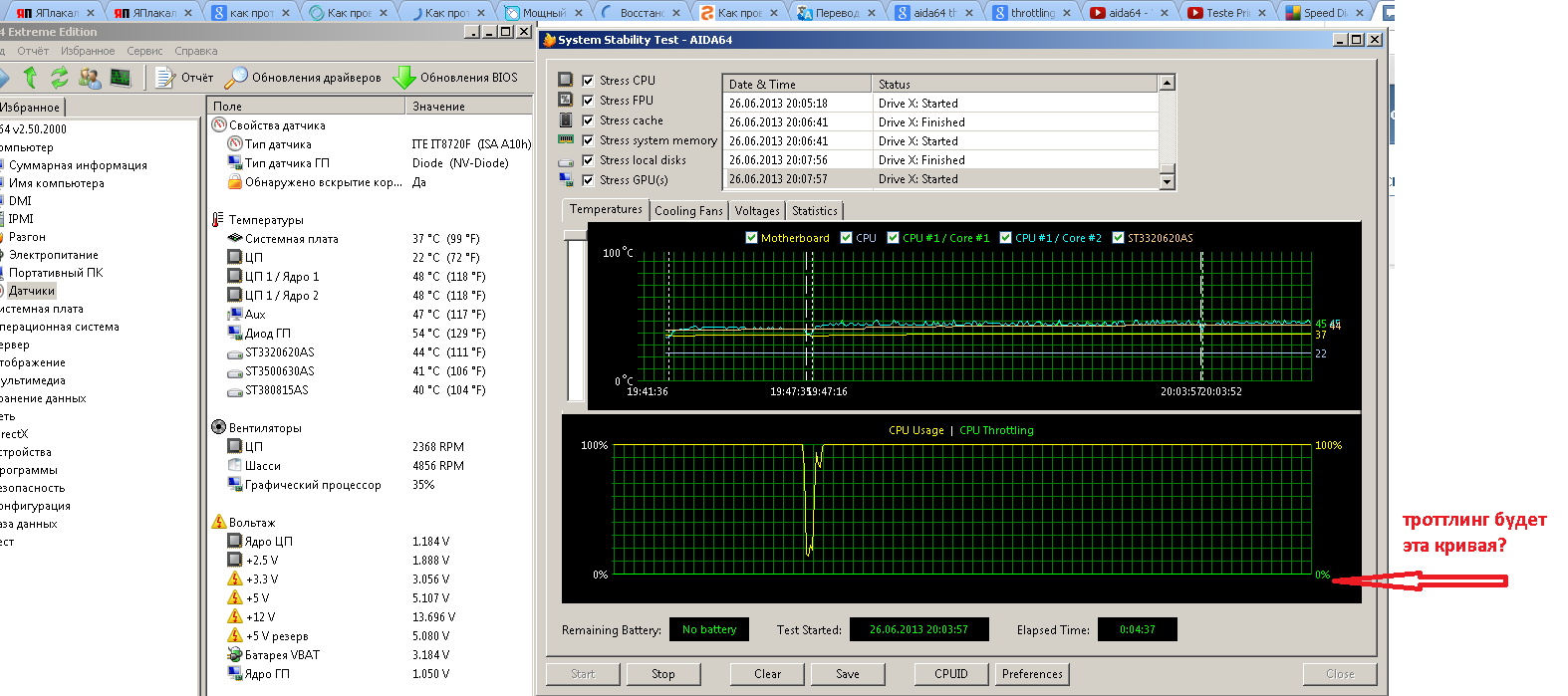Select Датчики in the left tree
Image resolution: width=1568 pixels, height=696 pixels.
tap(31, 291)
